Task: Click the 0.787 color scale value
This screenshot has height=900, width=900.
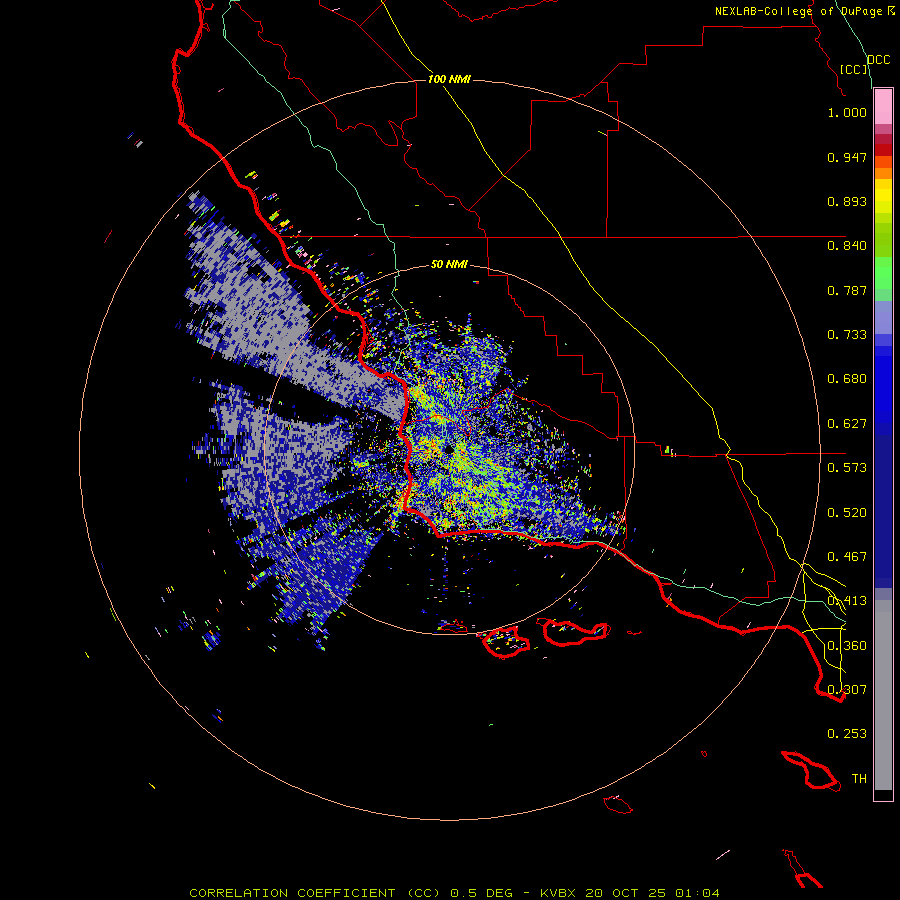Action: (847, 290)
